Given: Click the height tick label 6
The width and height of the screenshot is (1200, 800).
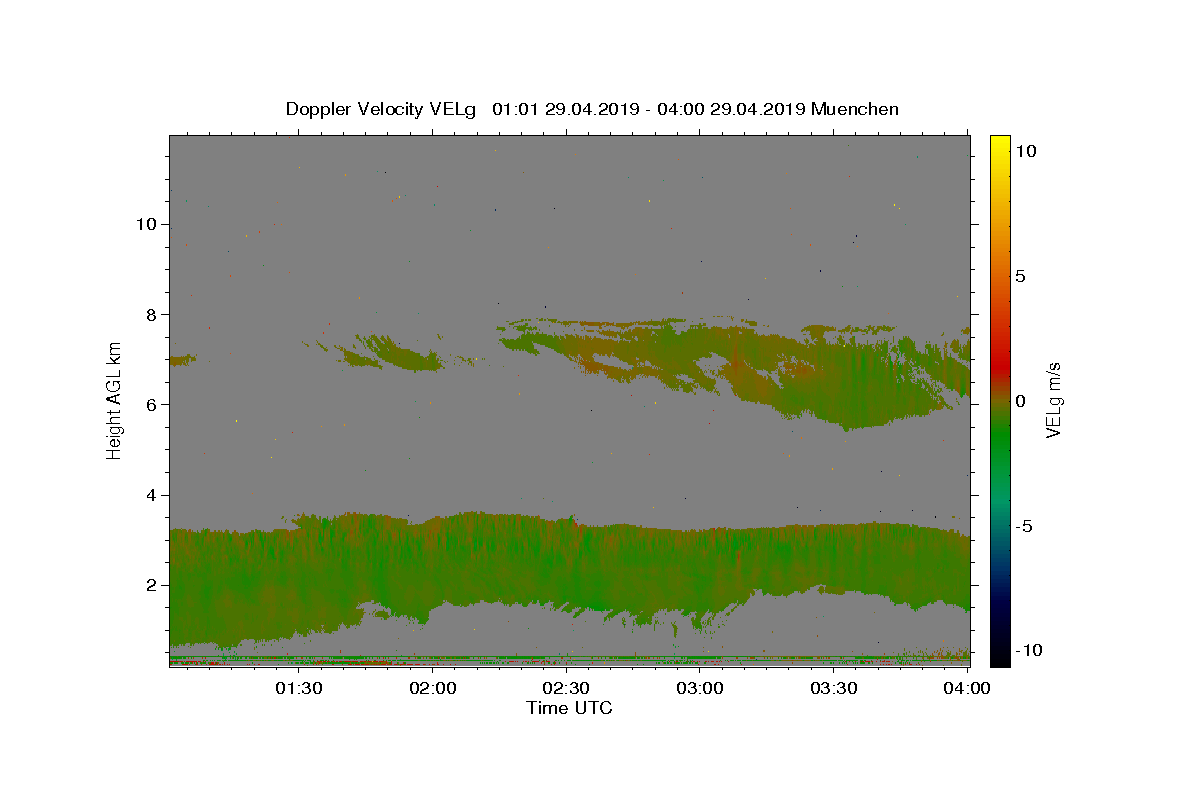Looking at the screenshot, I should point(151,404).
